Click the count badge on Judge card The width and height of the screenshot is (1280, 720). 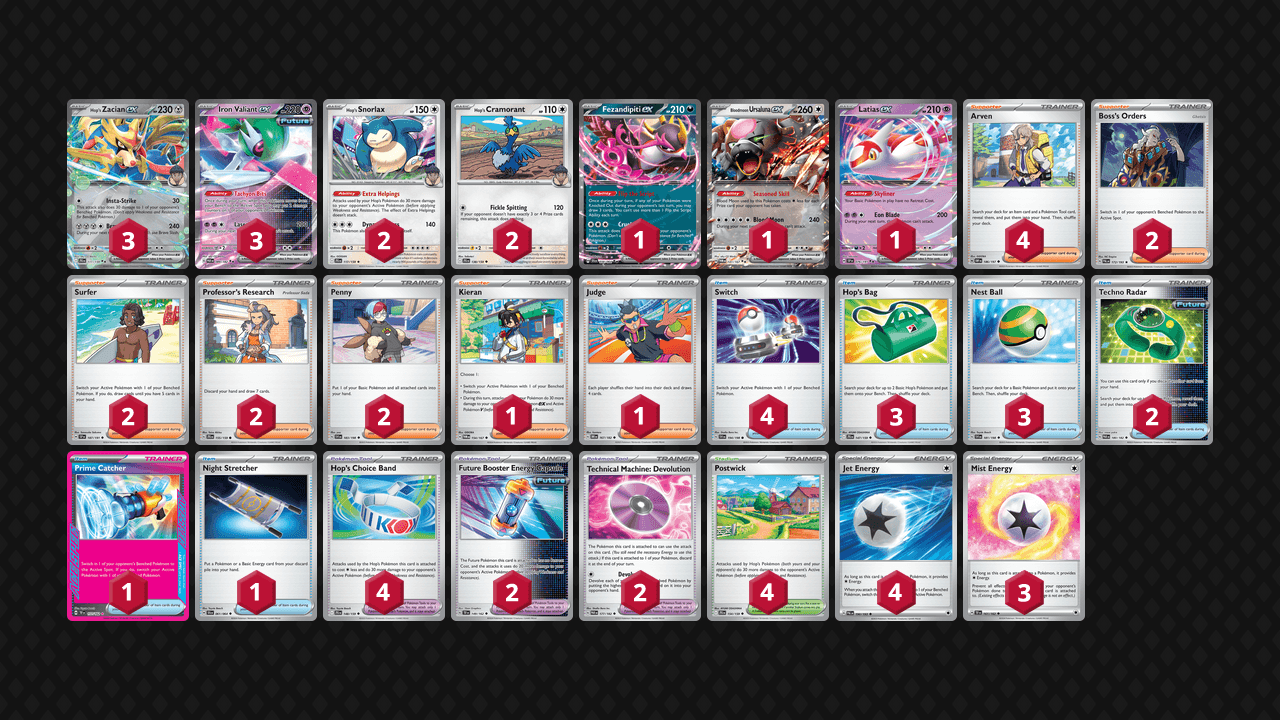pyautogui.click(x=640, y=417)
